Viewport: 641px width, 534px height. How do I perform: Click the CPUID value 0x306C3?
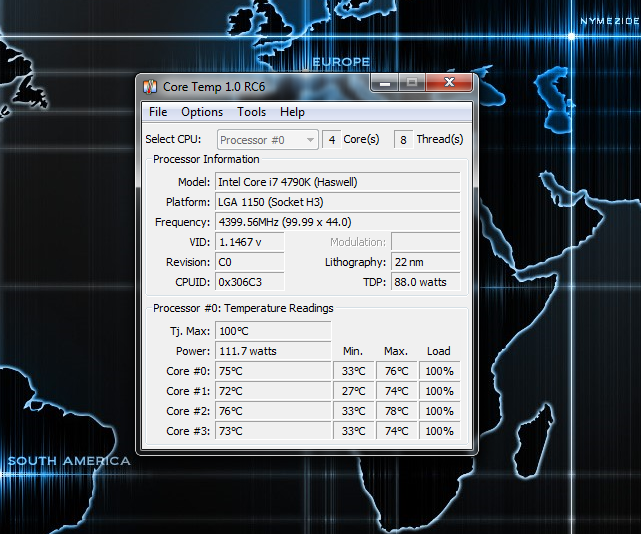point(250,282)
